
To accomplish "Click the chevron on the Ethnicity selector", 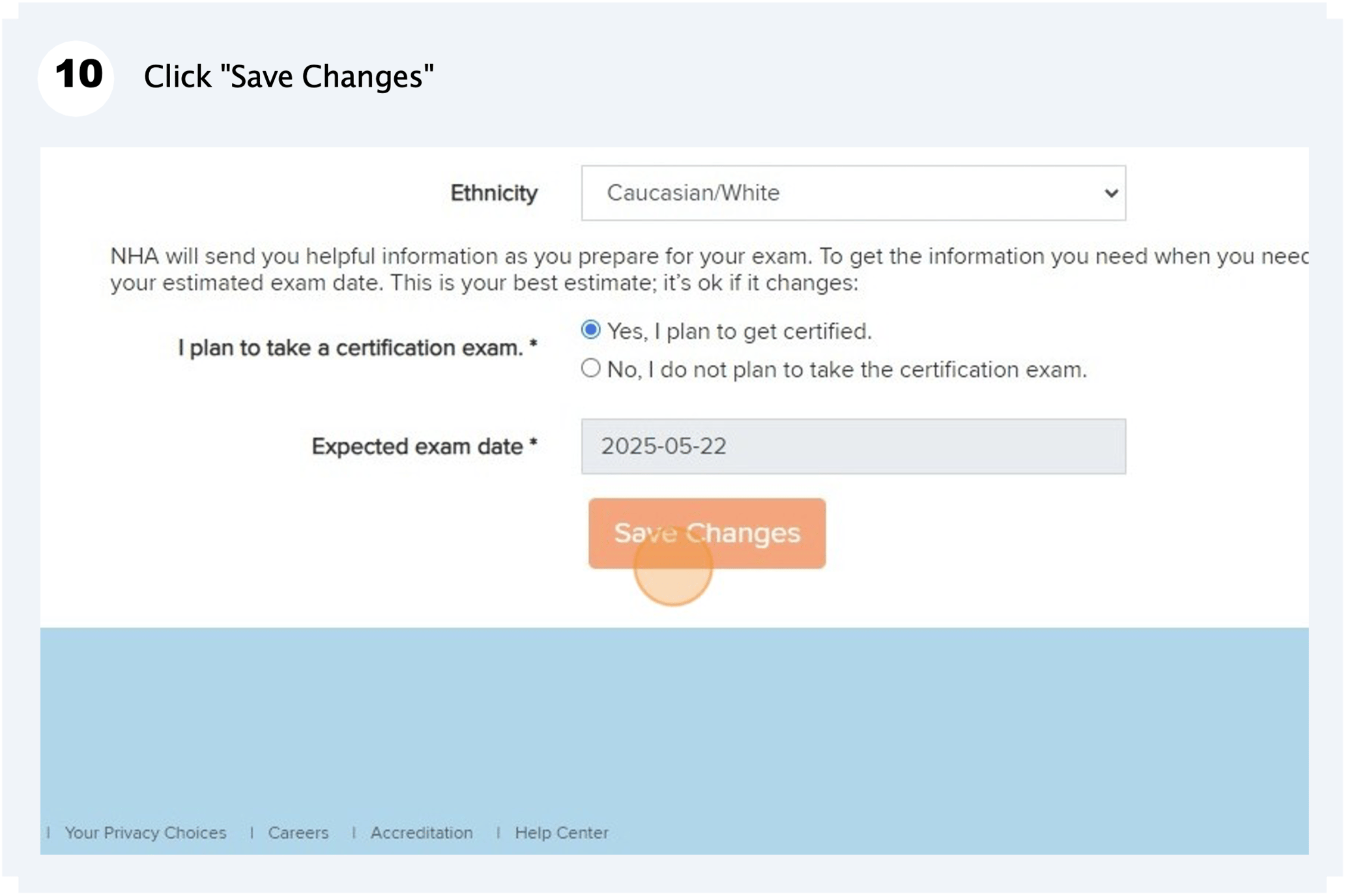I will tap(1110, 193).
